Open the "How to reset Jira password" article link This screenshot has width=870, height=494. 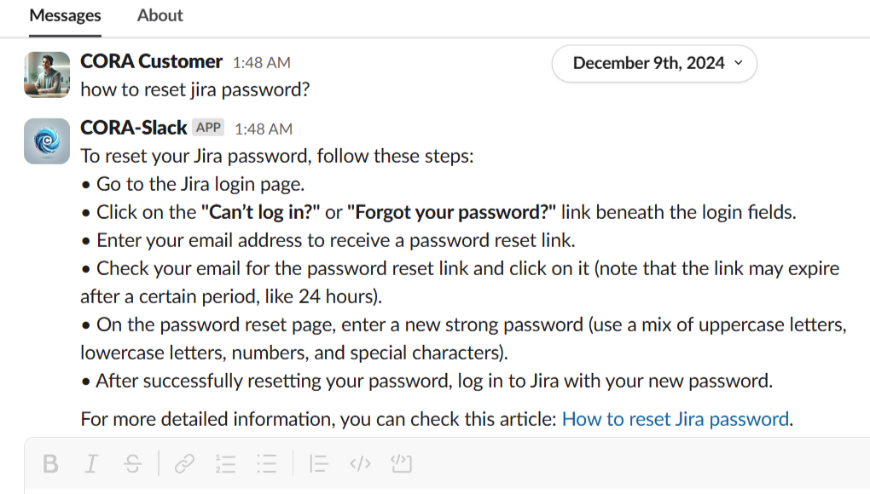coord(676,420)
